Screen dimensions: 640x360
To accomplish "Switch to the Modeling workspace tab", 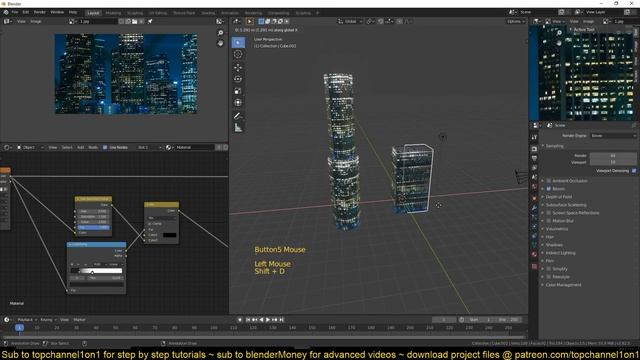I will 113,13.
